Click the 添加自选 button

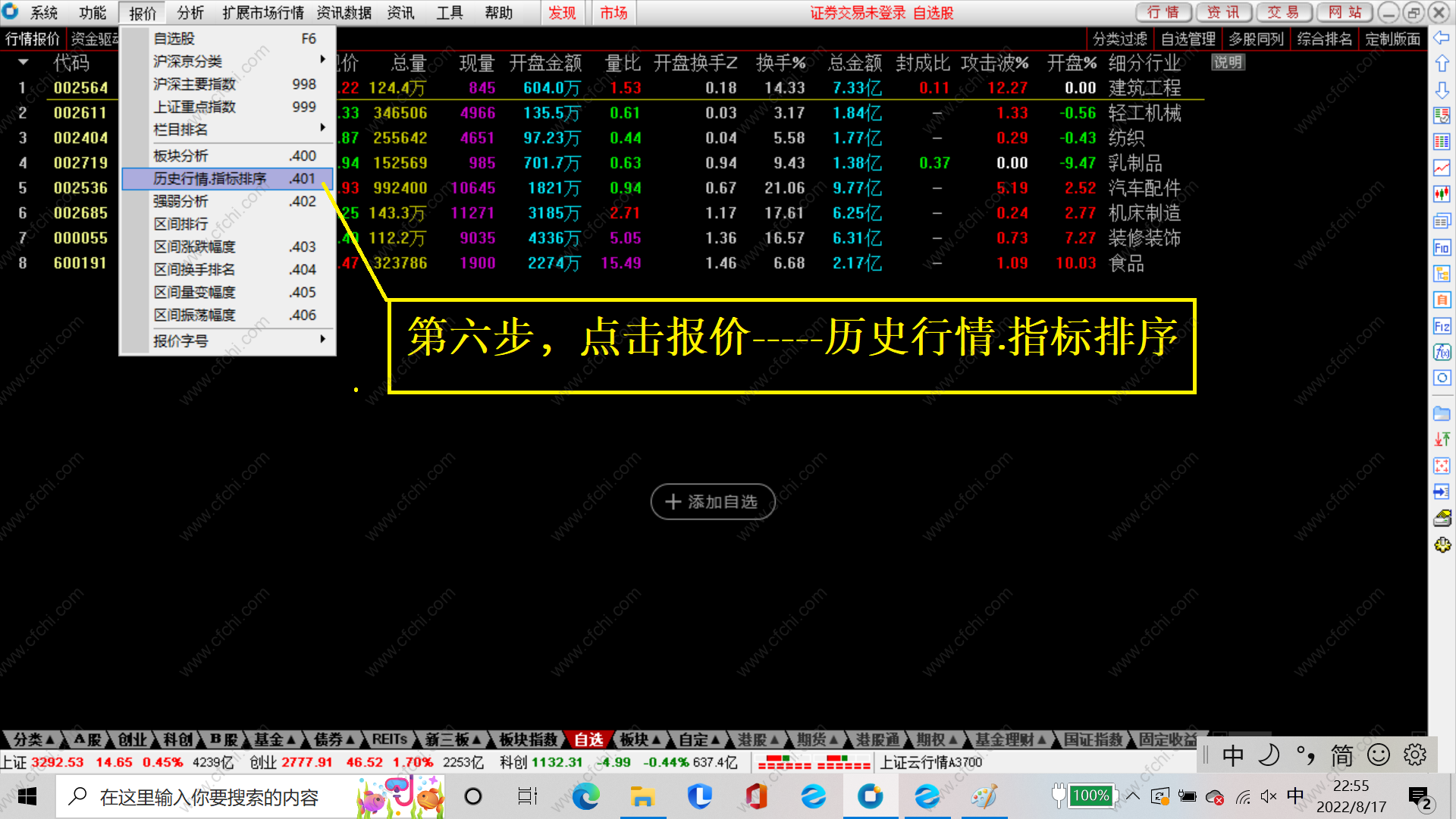pos(712,502)
